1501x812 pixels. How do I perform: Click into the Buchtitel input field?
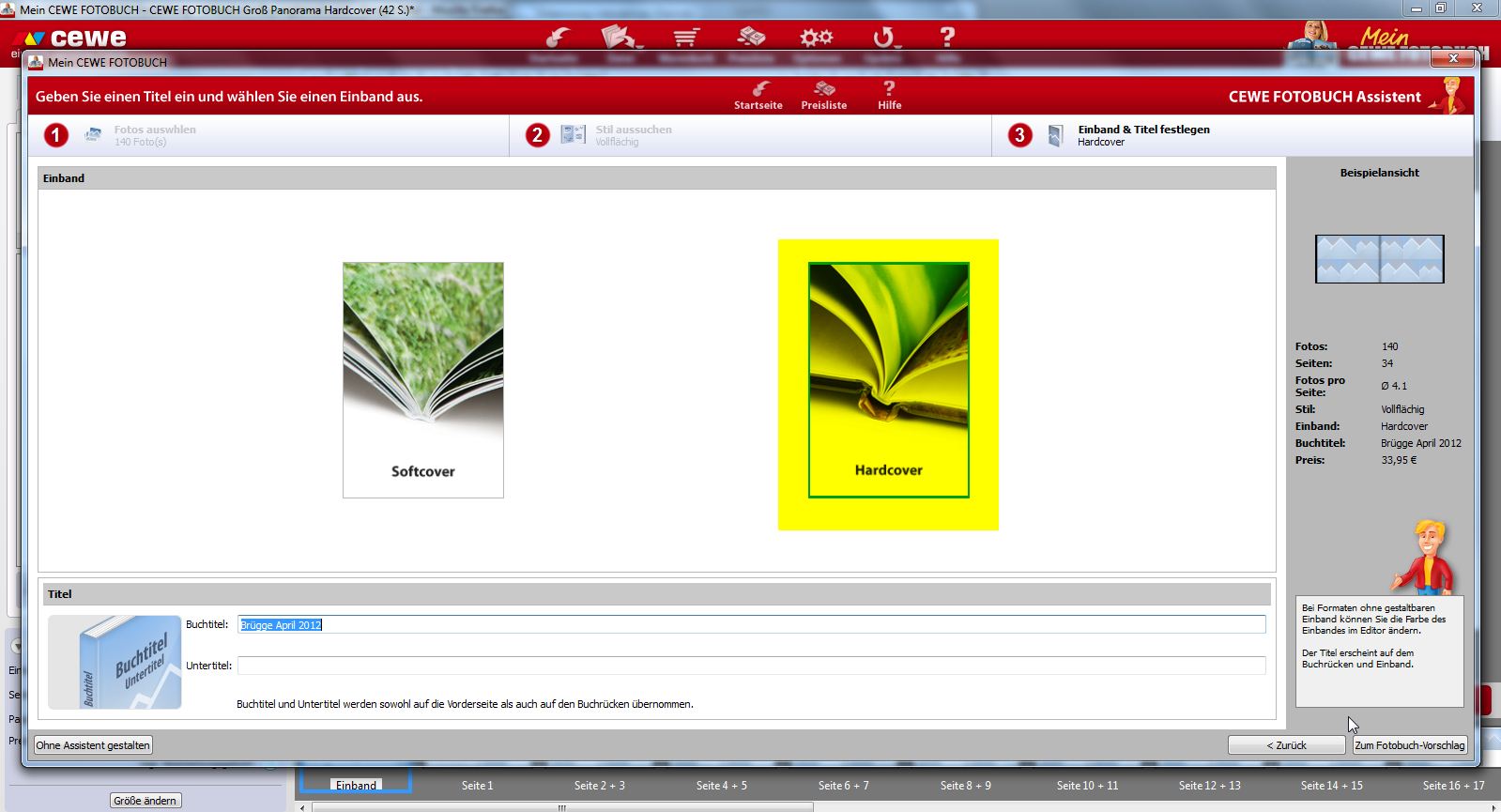tap(751, 624)
